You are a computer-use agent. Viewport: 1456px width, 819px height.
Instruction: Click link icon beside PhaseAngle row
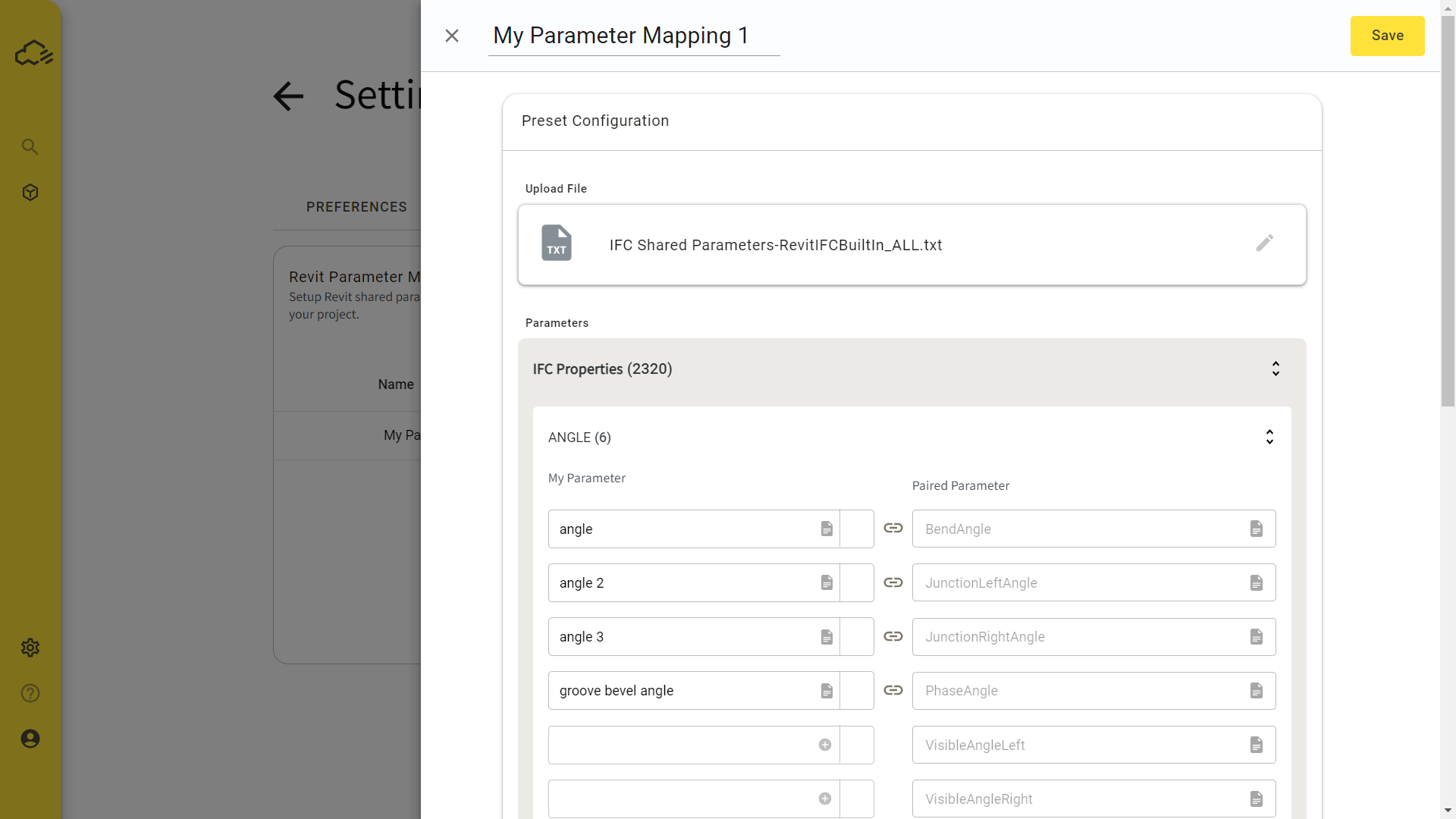click(893, 690)
